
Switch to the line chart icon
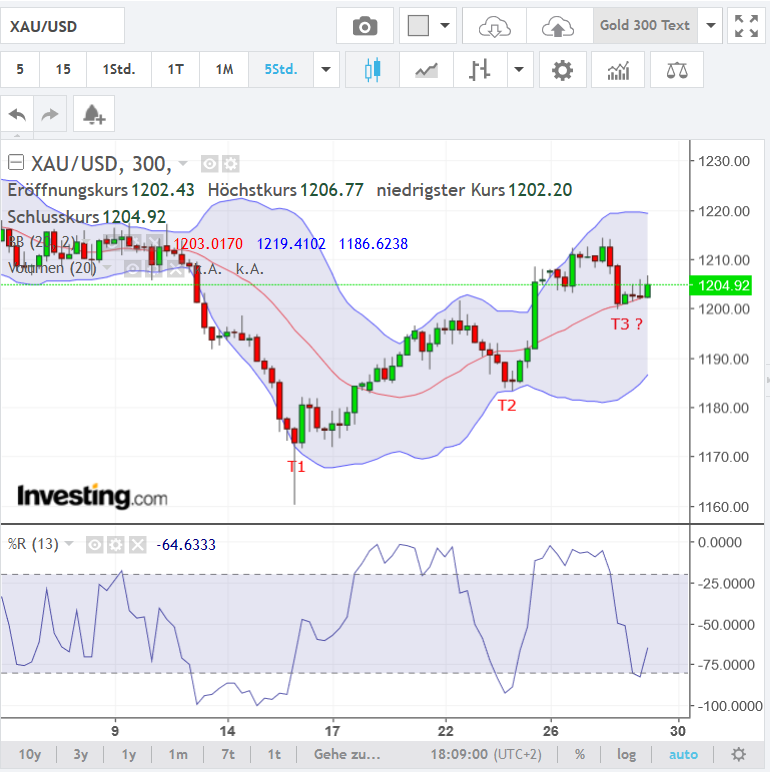[427, 70]
